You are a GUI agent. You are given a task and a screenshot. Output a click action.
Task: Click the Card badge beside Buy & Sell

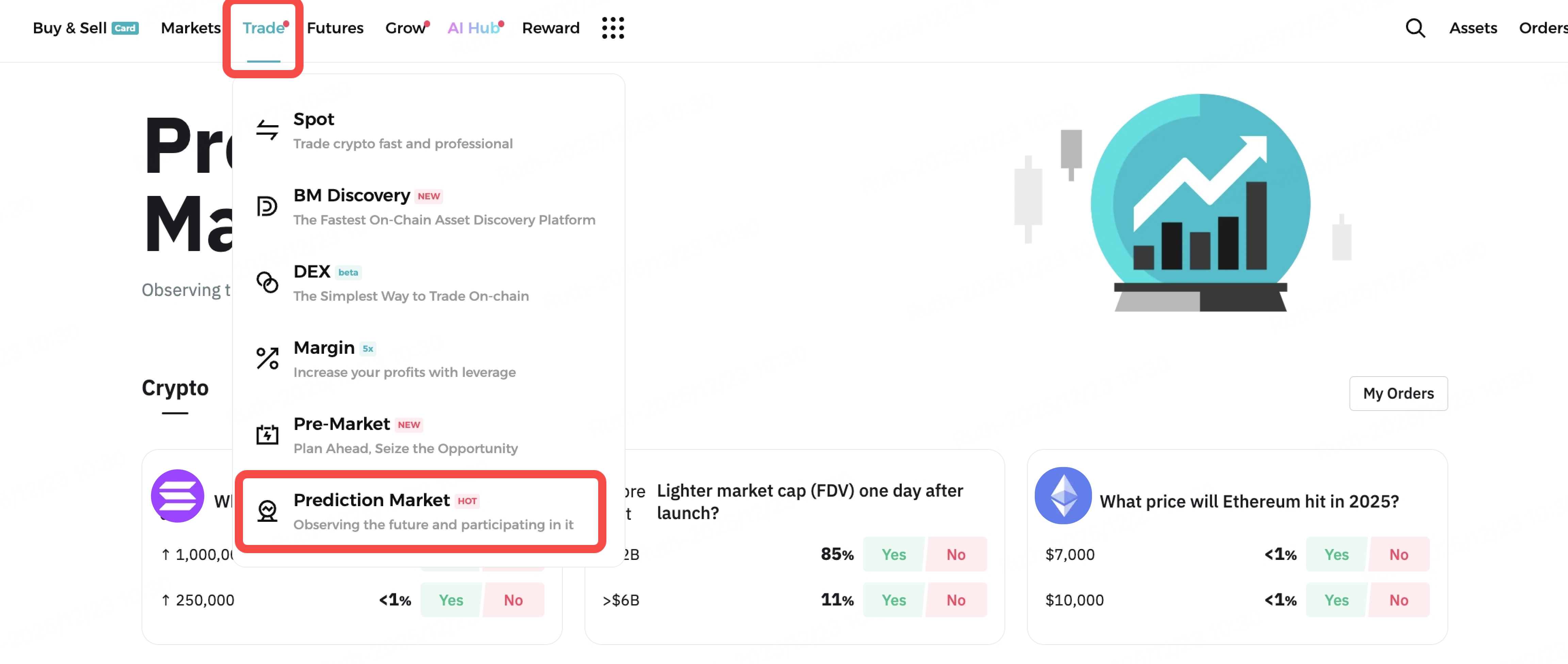[x=125, y=28]
